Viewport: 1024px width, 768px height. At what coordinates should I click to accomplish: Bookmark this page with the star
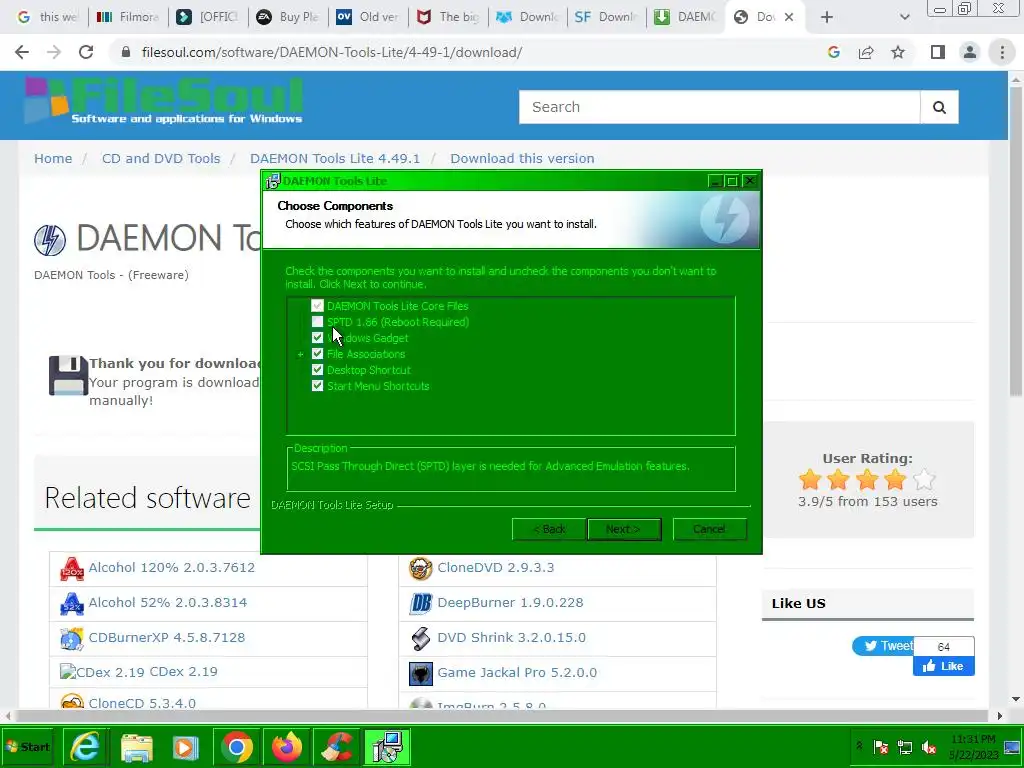(x=899, y=52)
